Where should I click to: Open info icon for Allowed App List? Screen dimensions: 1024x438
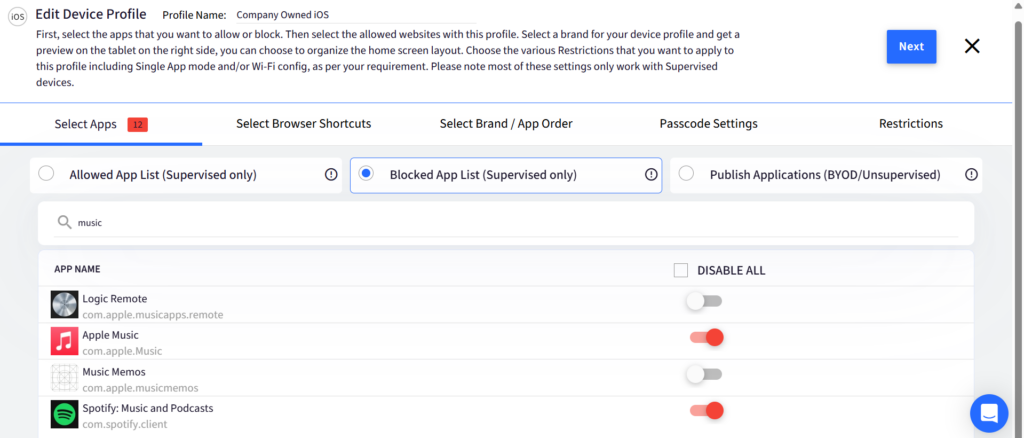331,174
